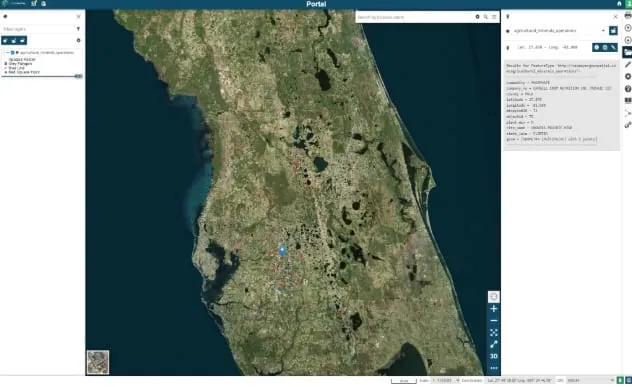
Task: Open settings gear in right sidebar
Action: pos(628,77)
